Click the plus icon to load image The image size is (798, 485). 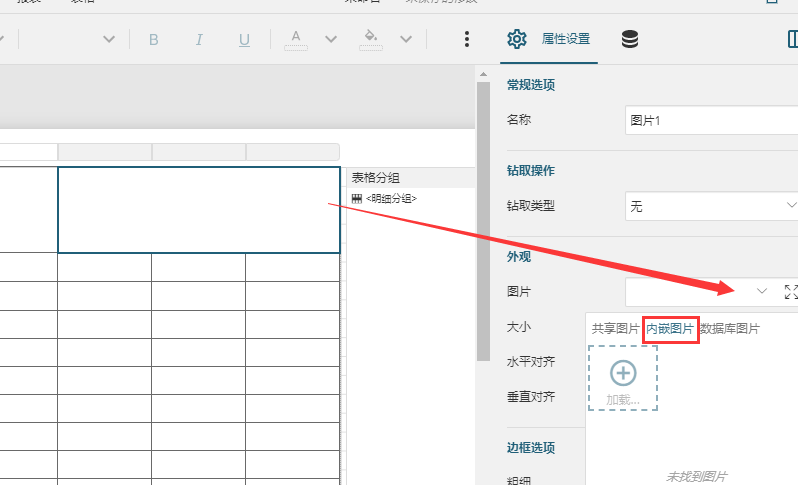623,373
